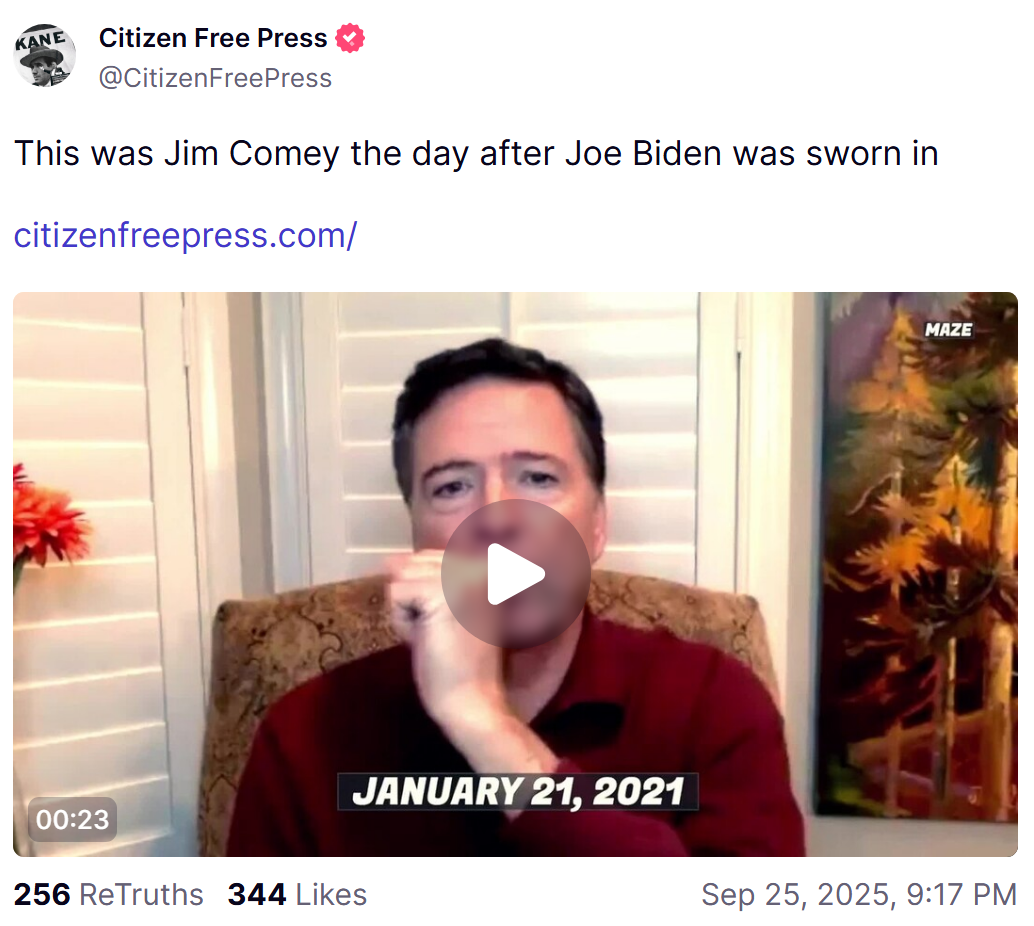Click the post text mentioning Jim Comey

[476, 154]
